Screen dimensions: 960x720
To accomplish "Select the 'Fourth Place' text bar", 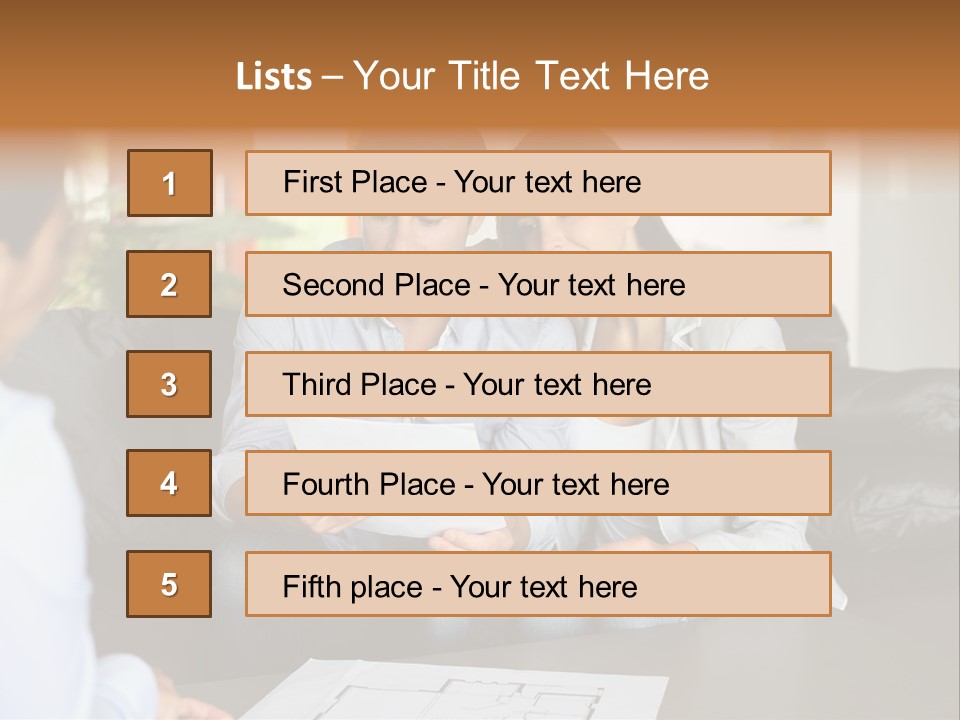I will coord(538,484).
